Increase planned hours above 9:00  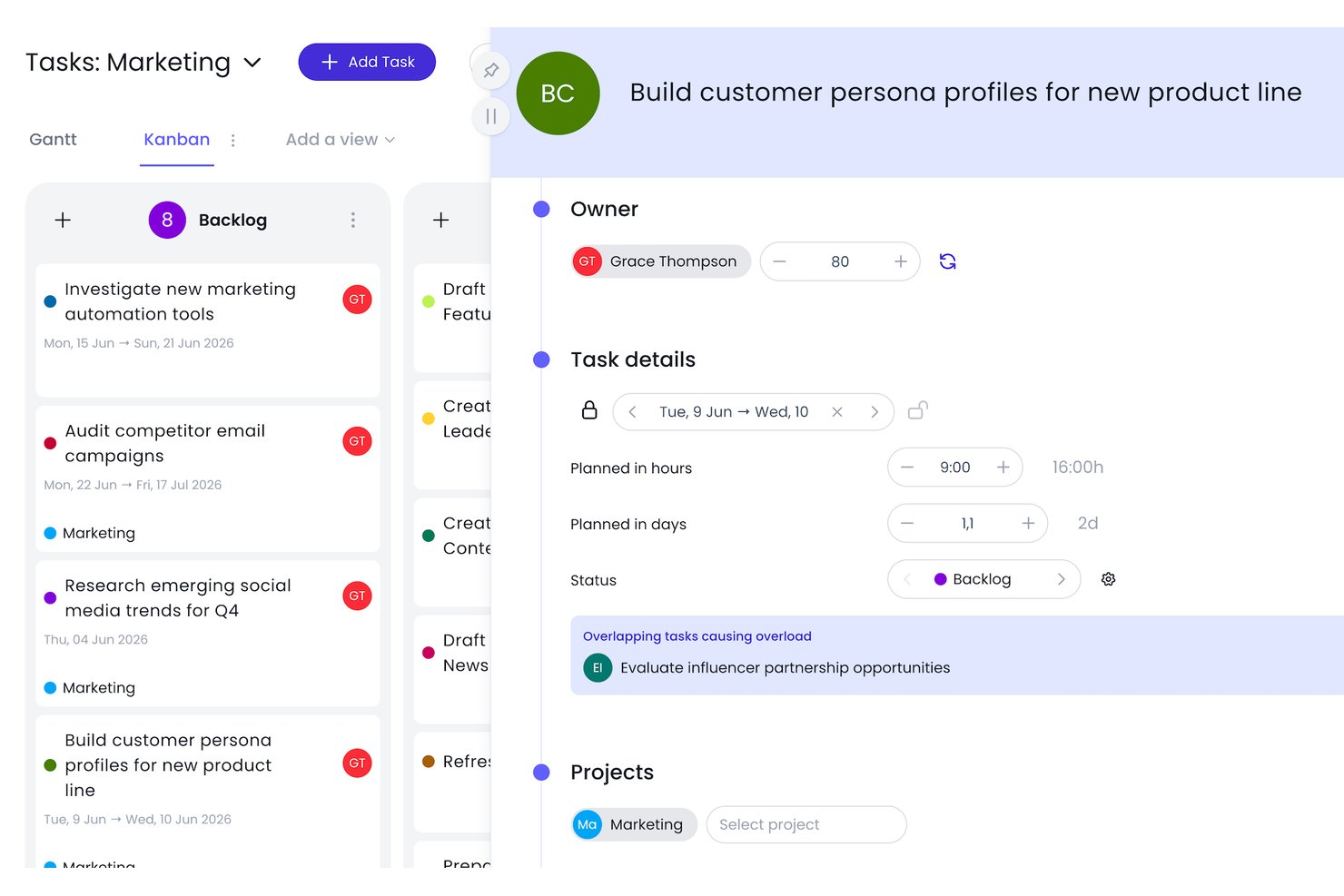pos(1003,468)
